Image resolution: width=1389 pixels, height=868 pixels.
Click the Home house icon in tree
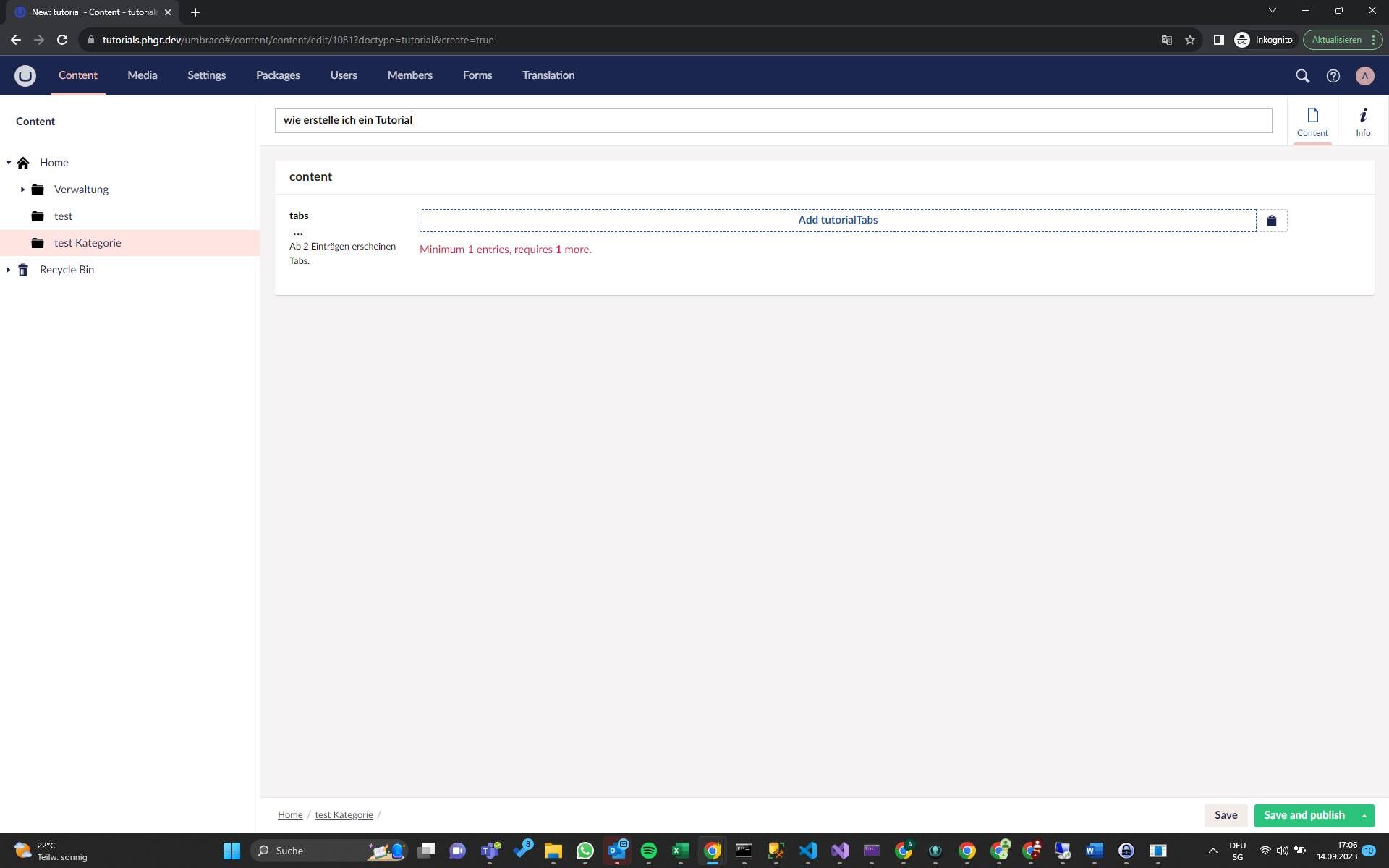[x=23, y=163]
